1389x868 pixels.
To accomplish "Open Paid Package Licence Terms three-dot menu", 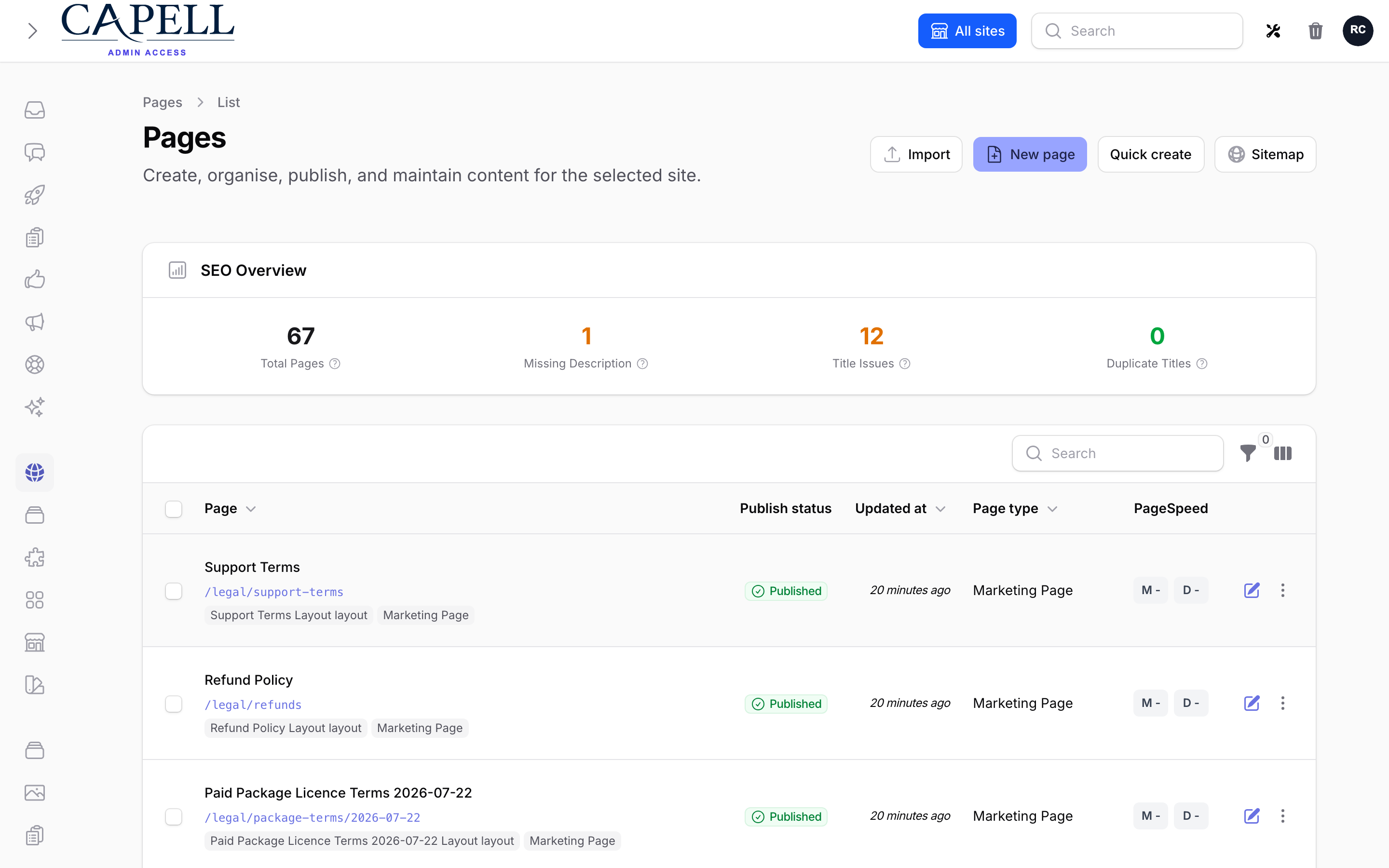I will pos(1283,816).
